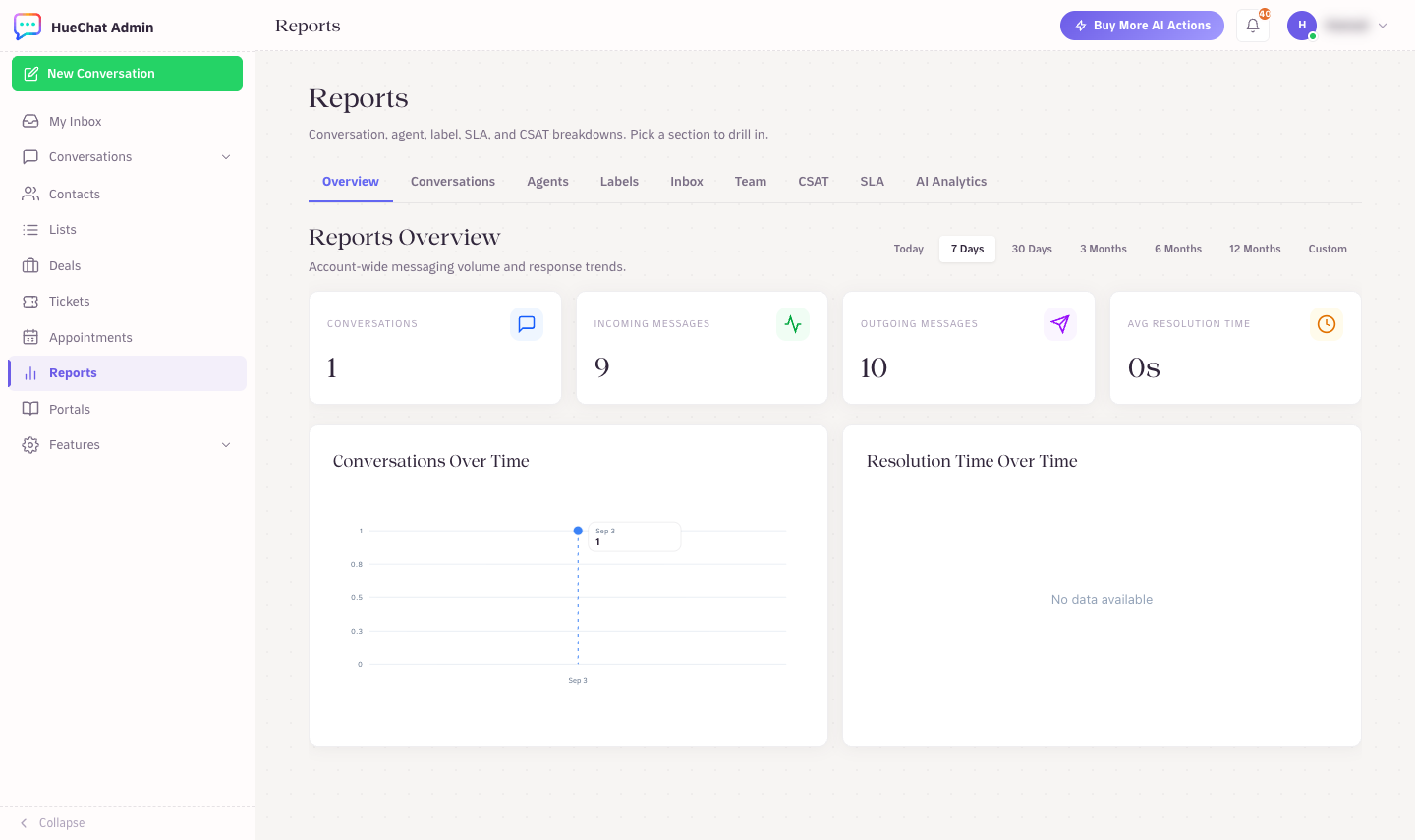Select the 12 Months range
Image resolution: width=1415 pixels, height=840 pixels.
1255,250
